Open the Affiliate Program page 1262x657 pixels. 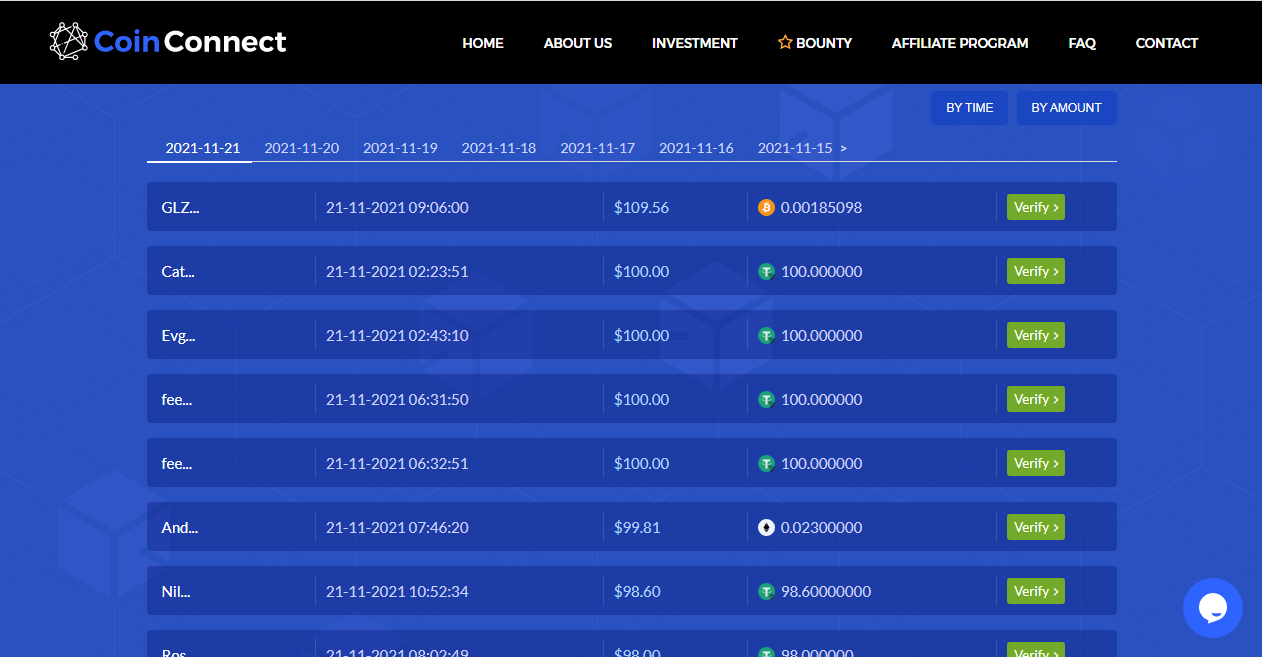pyautogui.click(x=960, y=43)
